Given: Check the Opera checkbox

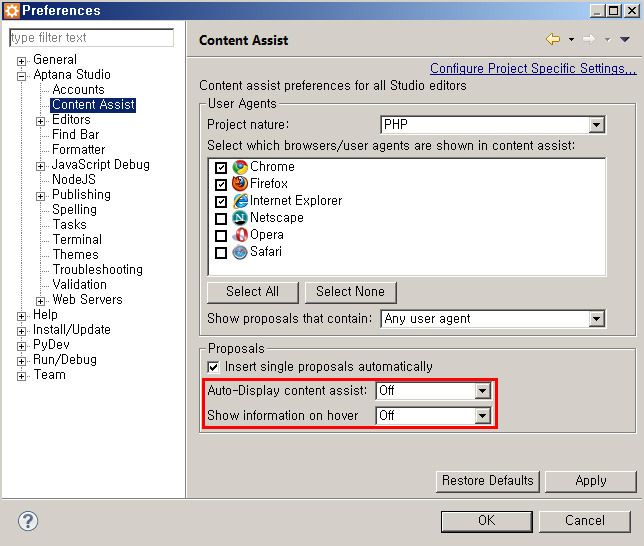Looking at the screenshot, I should point(221,236).
